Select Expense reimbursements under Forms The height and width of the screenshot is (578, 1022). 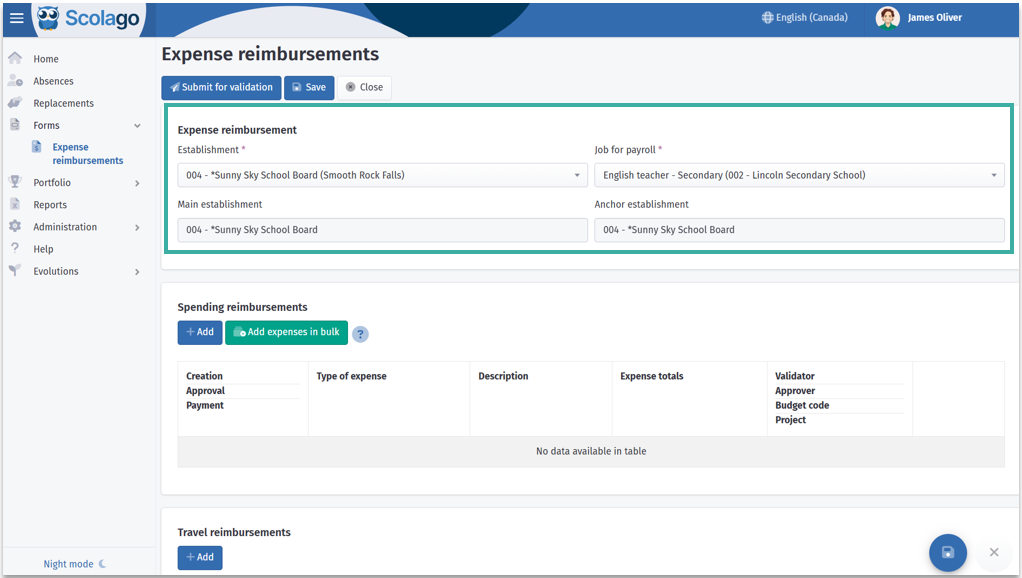pos(87,154)
